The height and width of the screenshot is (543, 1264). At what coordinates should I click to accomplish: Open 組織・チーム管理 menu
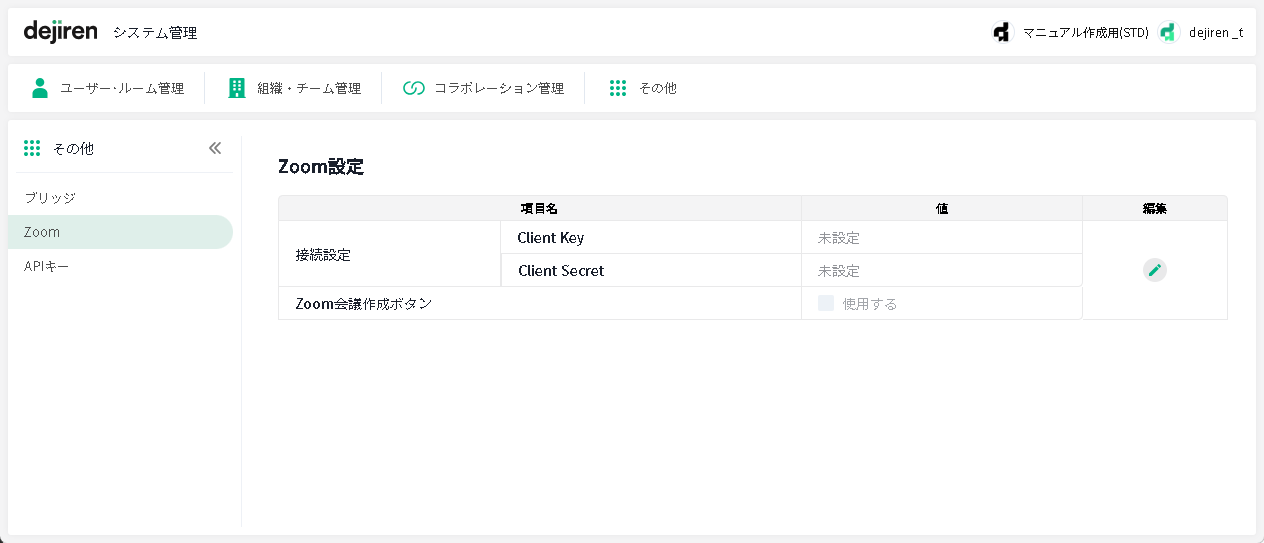(x=309, y=88)
